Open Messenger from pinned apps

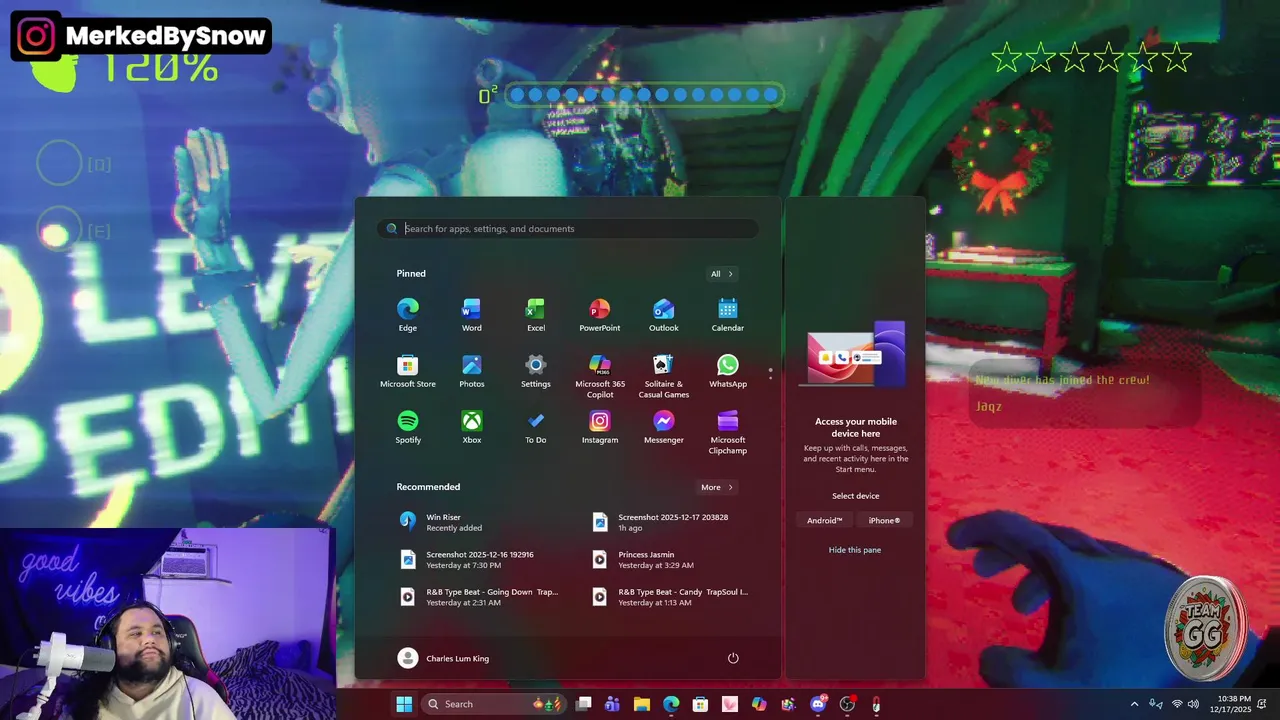point(664,426)
